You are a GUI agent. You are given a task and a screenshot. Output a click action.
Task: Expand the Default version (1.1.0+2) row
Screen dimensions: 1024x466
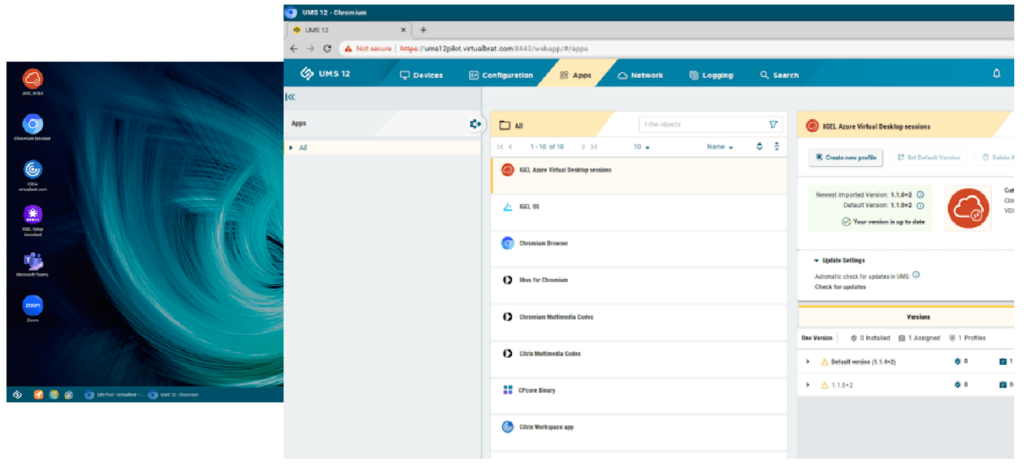808,362
